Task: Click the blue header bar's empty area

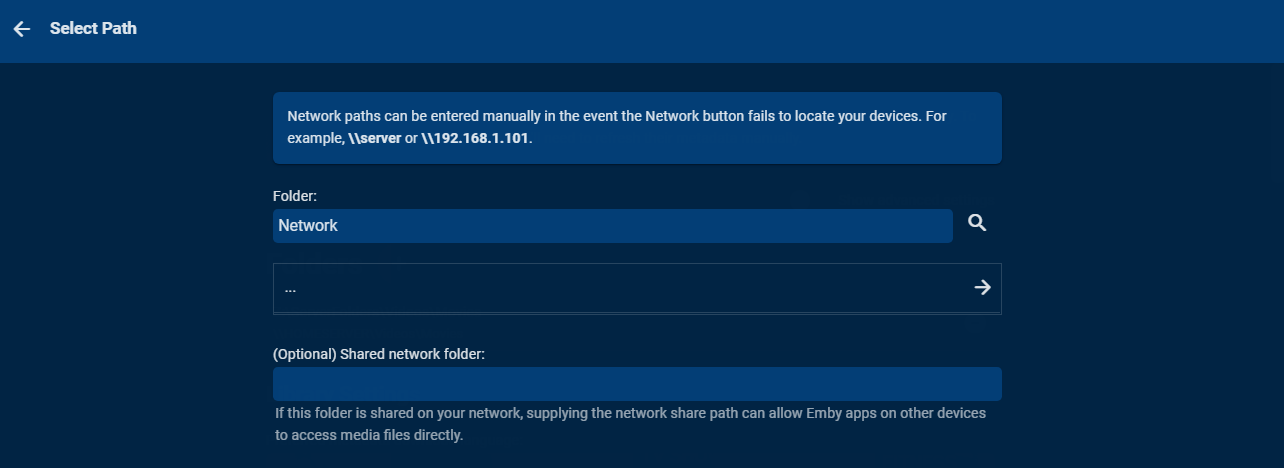Action: (700, 30)
